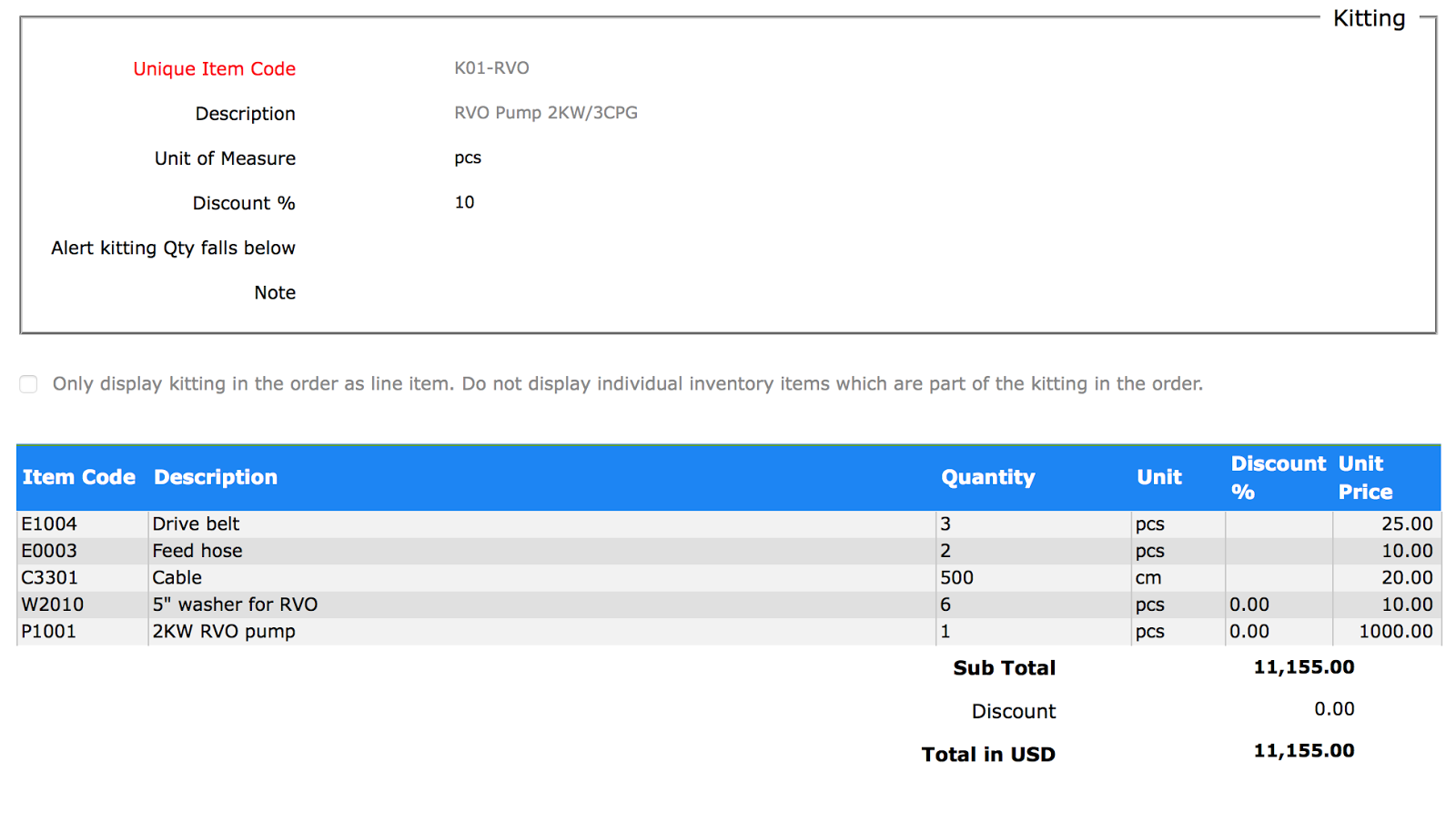
Task: Edit the Discount % value of 10
Action: [465, 202]
